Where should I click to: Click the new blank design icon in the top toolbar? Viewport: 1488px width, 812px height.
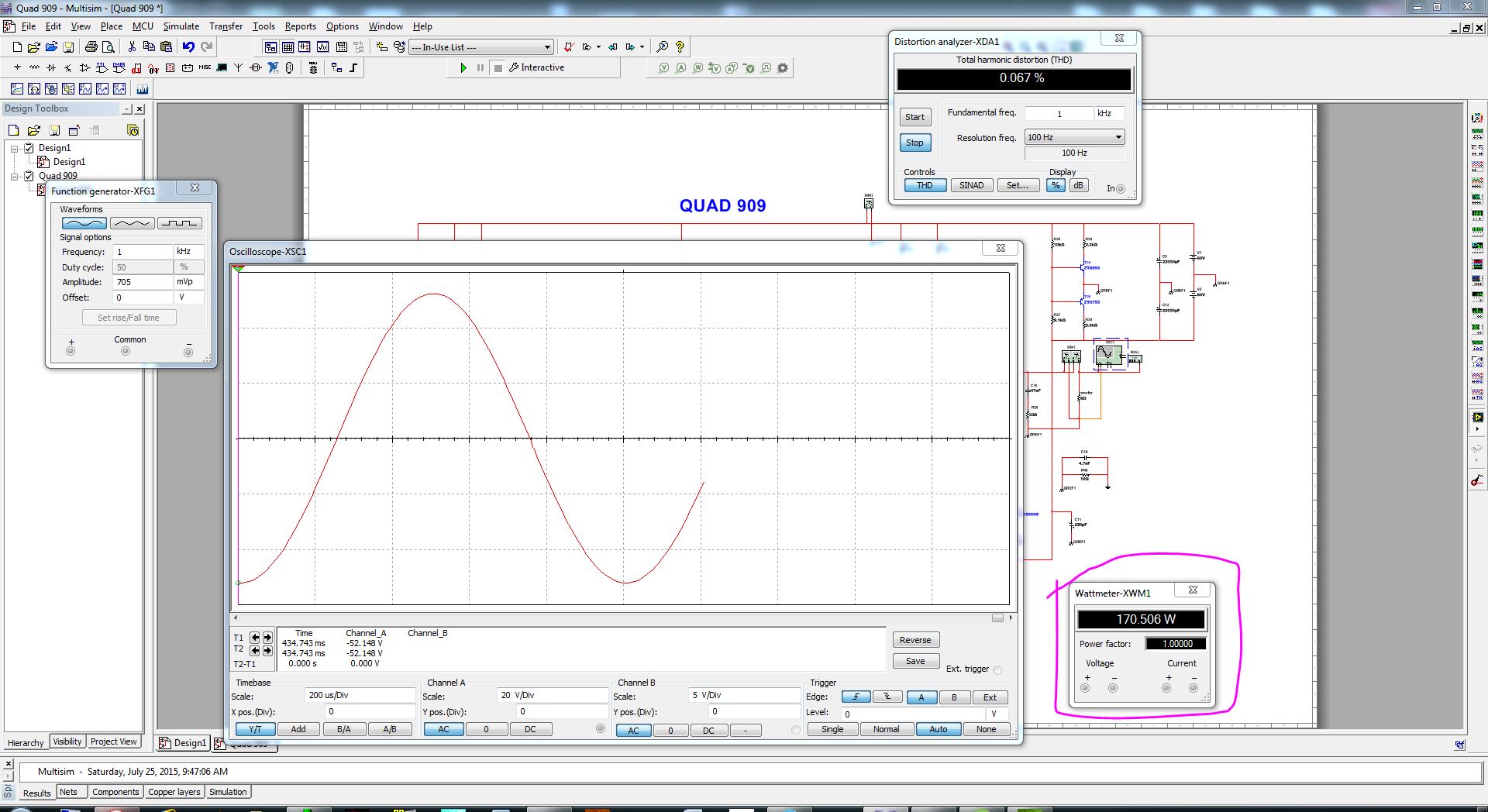click(17, 47)
